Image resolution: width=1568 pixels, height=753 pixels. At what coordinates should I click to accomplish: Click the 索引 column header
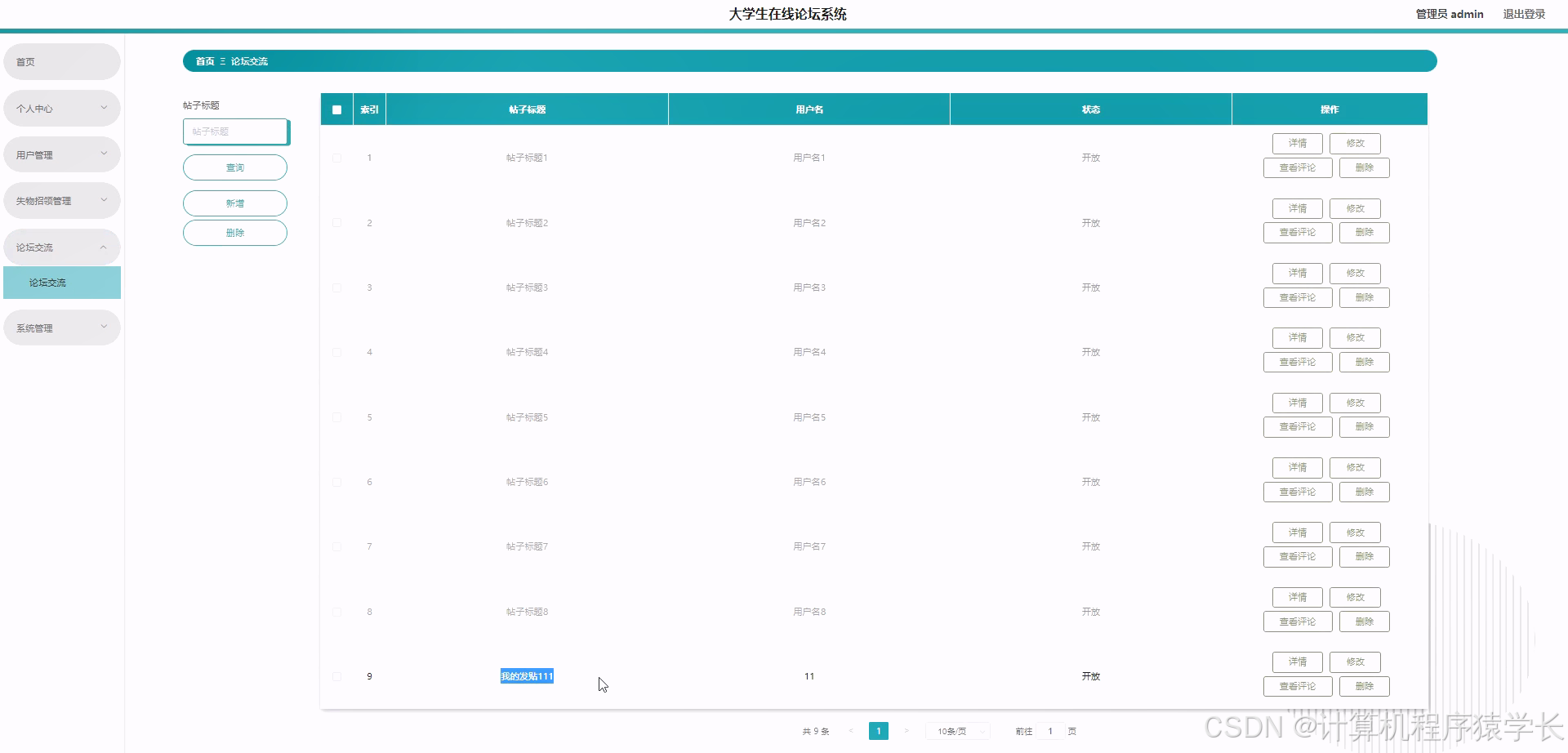pos(369,109)
